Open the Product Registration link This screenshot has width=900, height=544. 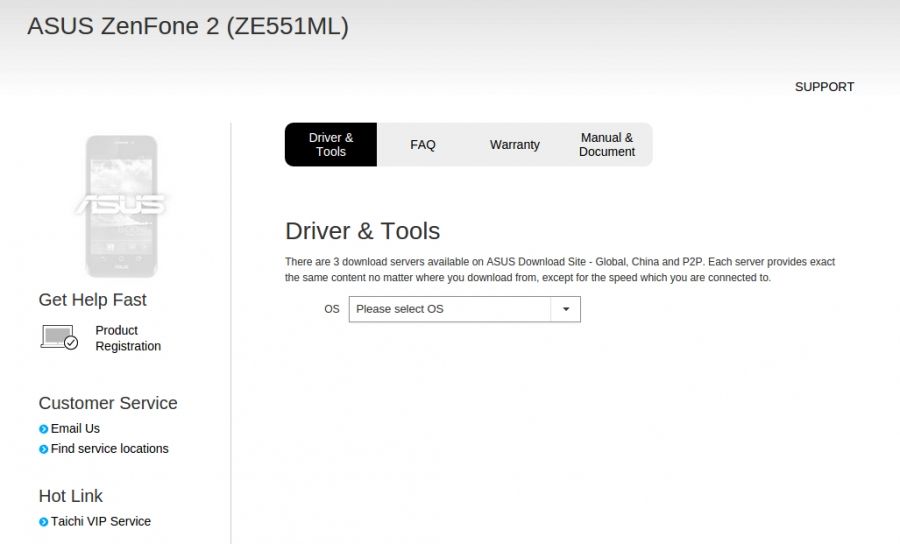(128, 338)
